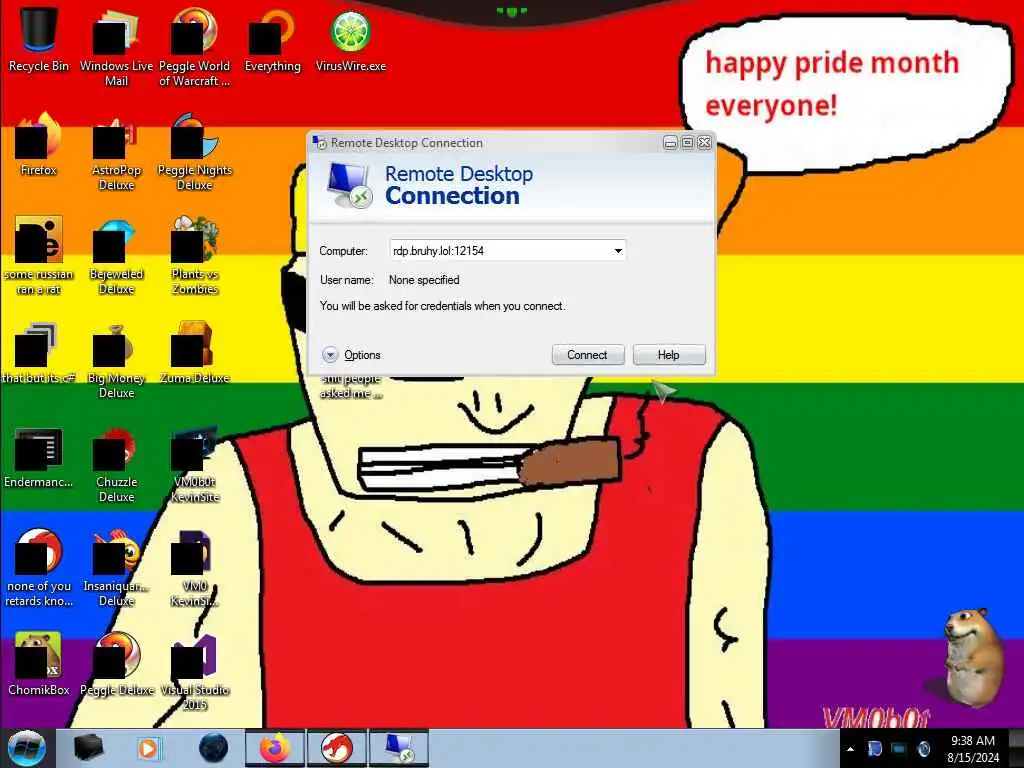This screenshot has height=768, width=1024.
Task: Select the Endermanc... desktop icon
Action: point(39,456)
